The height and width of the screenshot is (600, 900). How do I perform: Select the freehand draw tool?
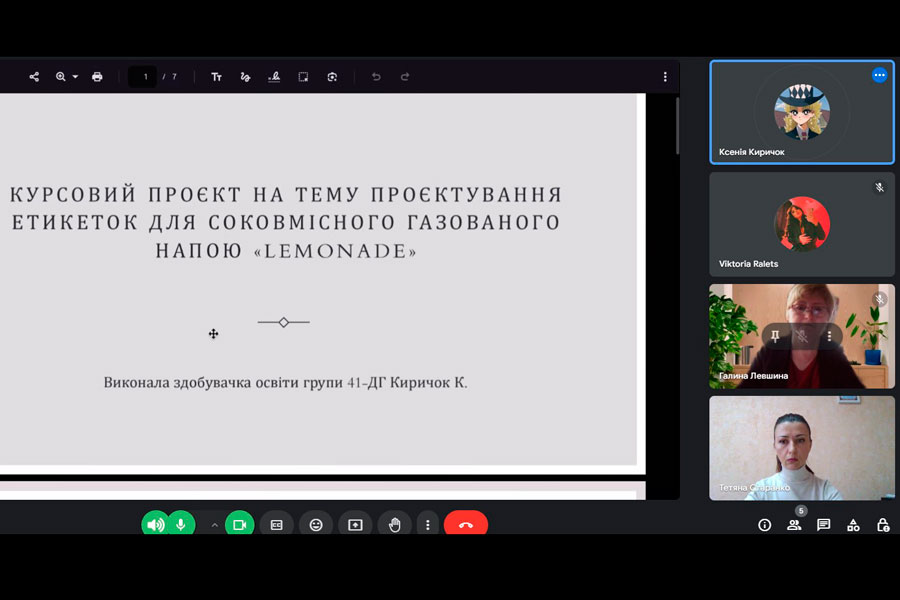pos(245,76)
